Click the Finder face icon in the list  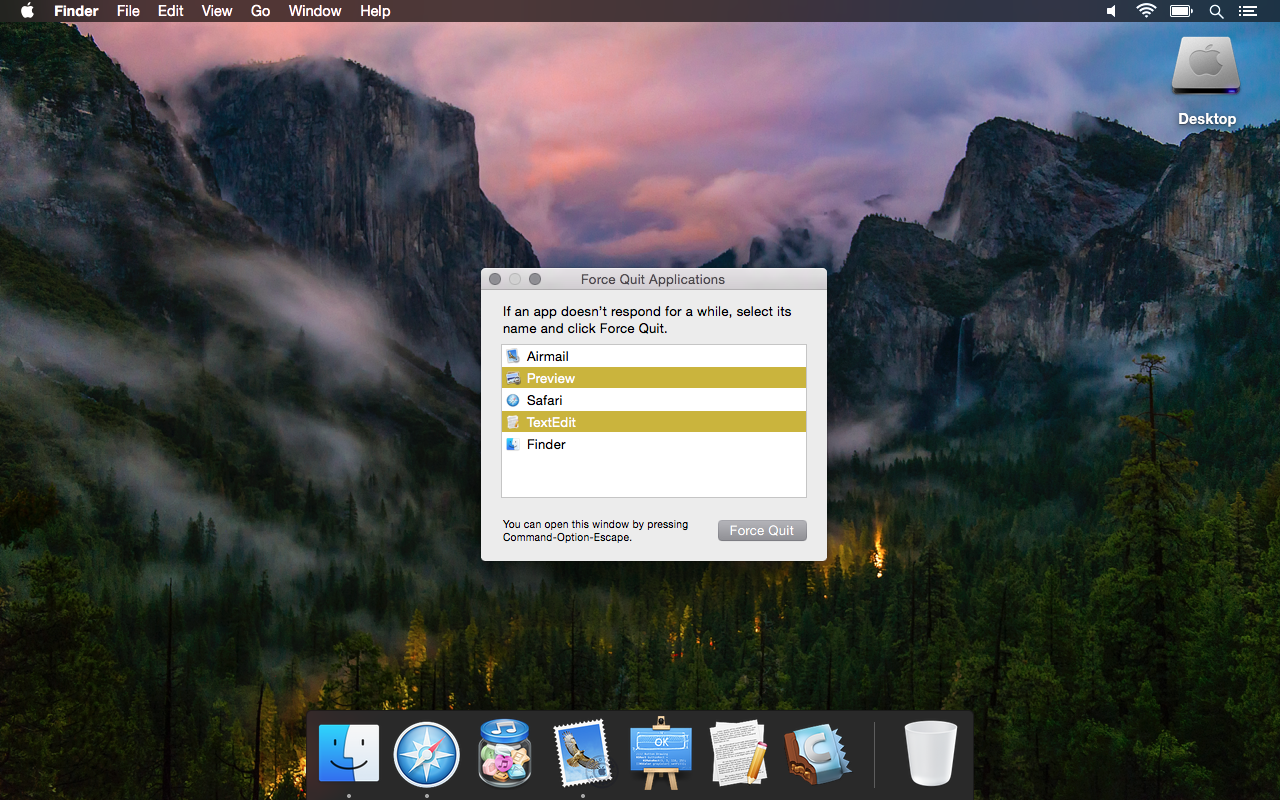coord(513,444)
